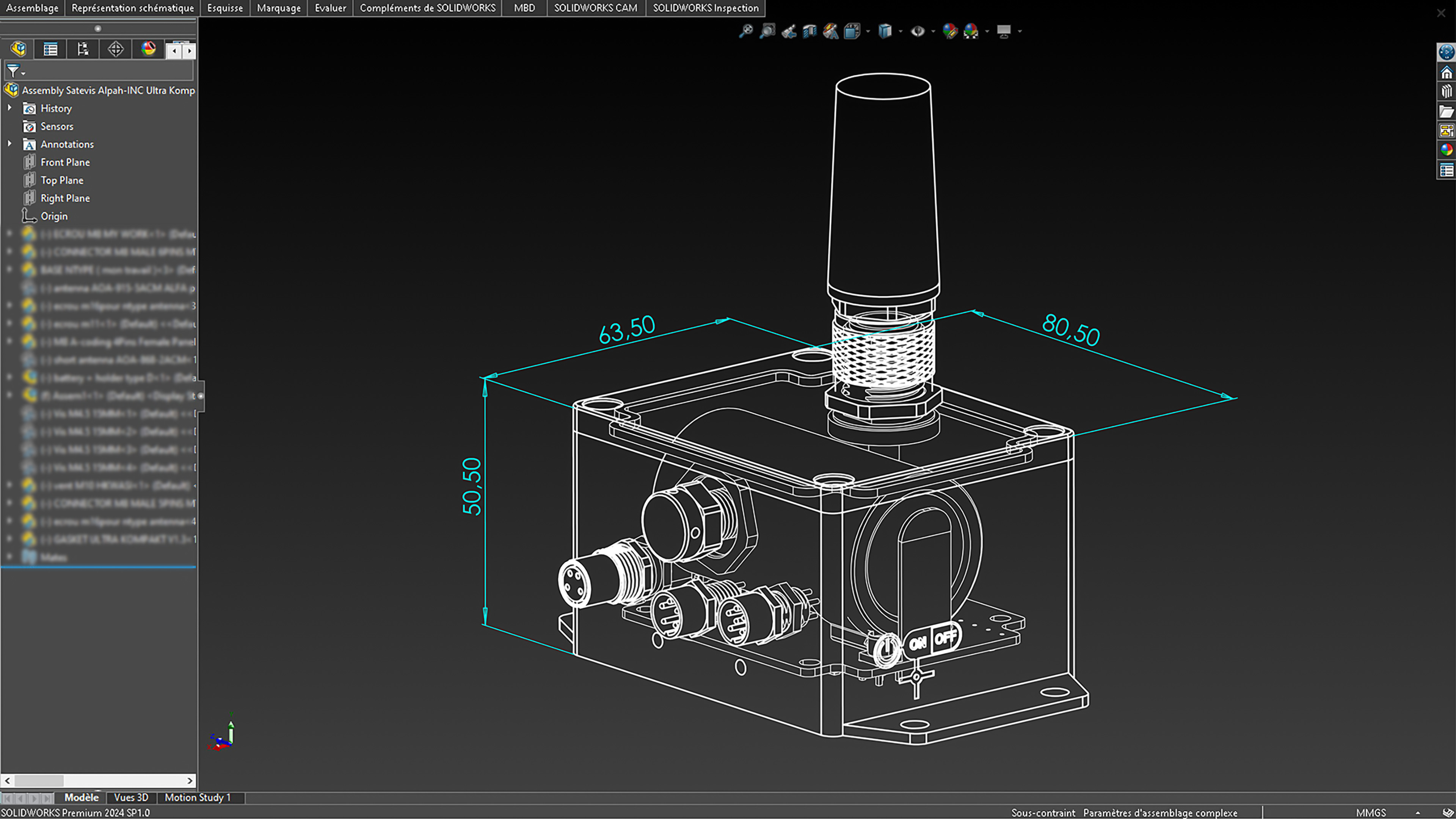This screenshot has height=819, width=1456.
Task: Open the Esquisse ribbon tab
Action: [x=225, y=8]
